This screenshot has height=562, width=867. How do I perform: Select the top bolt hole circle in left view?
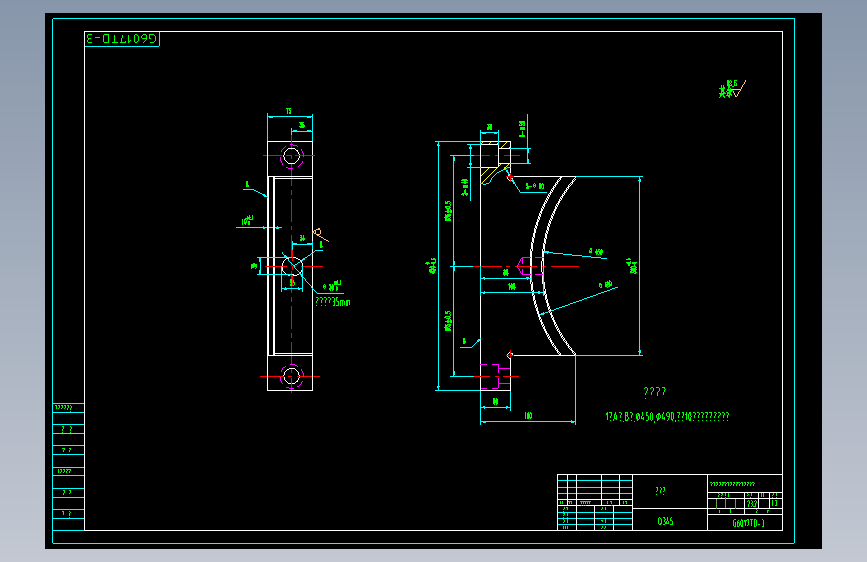[291, 156]
